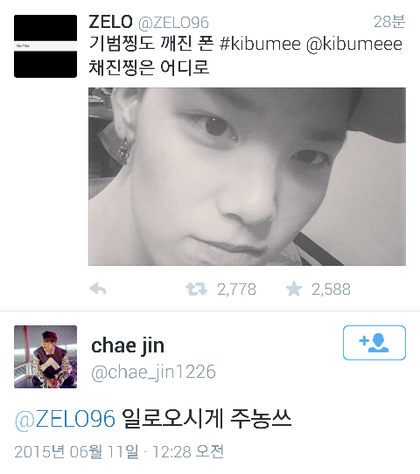This screenshot has height=474, width=420.
Task: Open the #kibumee hashtag link
Action: coord(260,44)
